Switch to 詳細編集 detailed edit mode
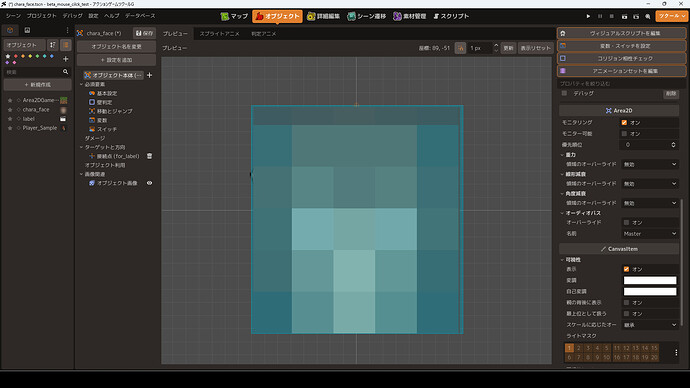Screen dimensions: 690x388 click(x=323, y=16)
